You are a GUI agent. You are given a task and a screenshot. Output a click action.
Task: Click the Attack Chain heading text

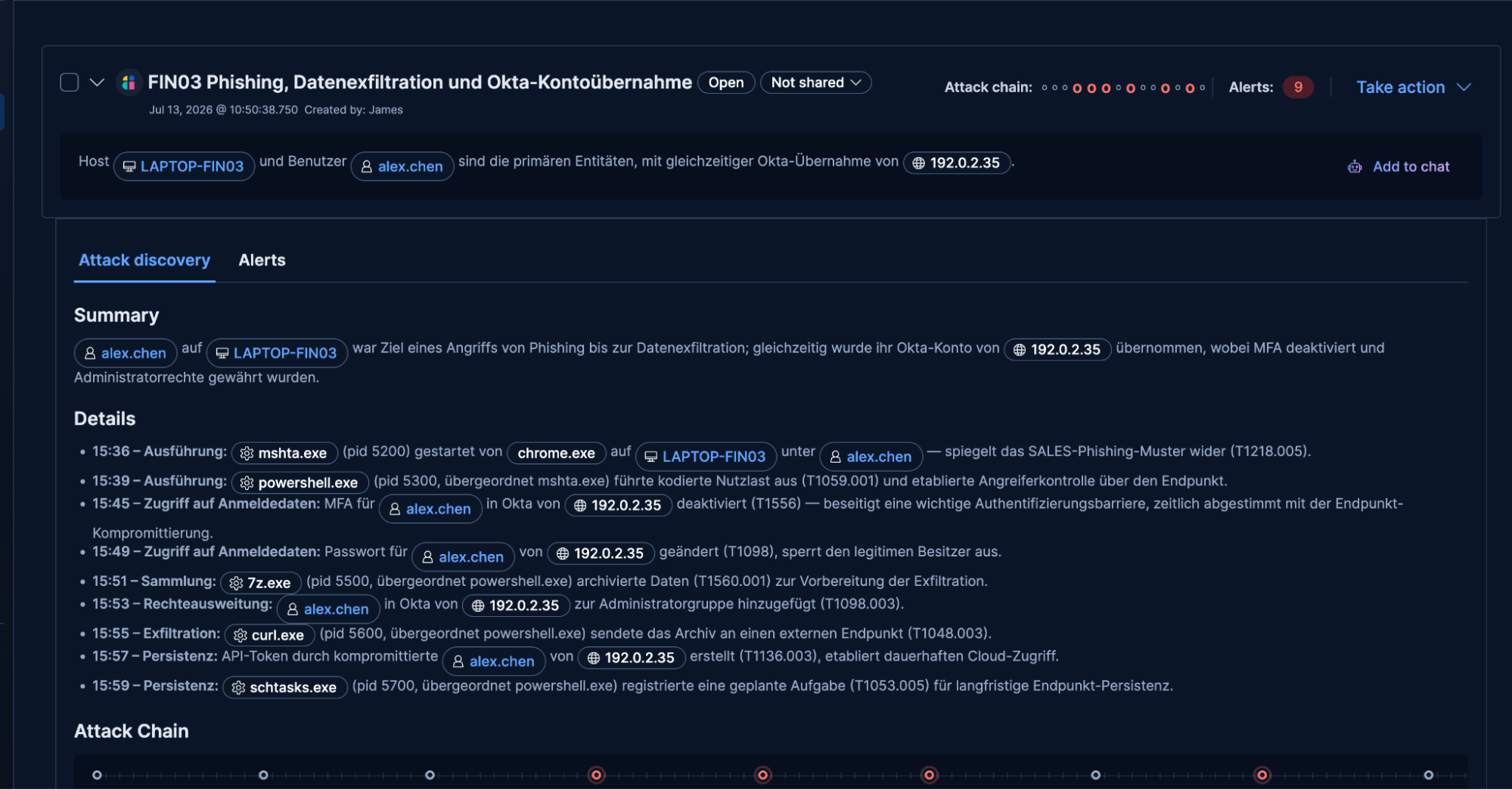132,731
